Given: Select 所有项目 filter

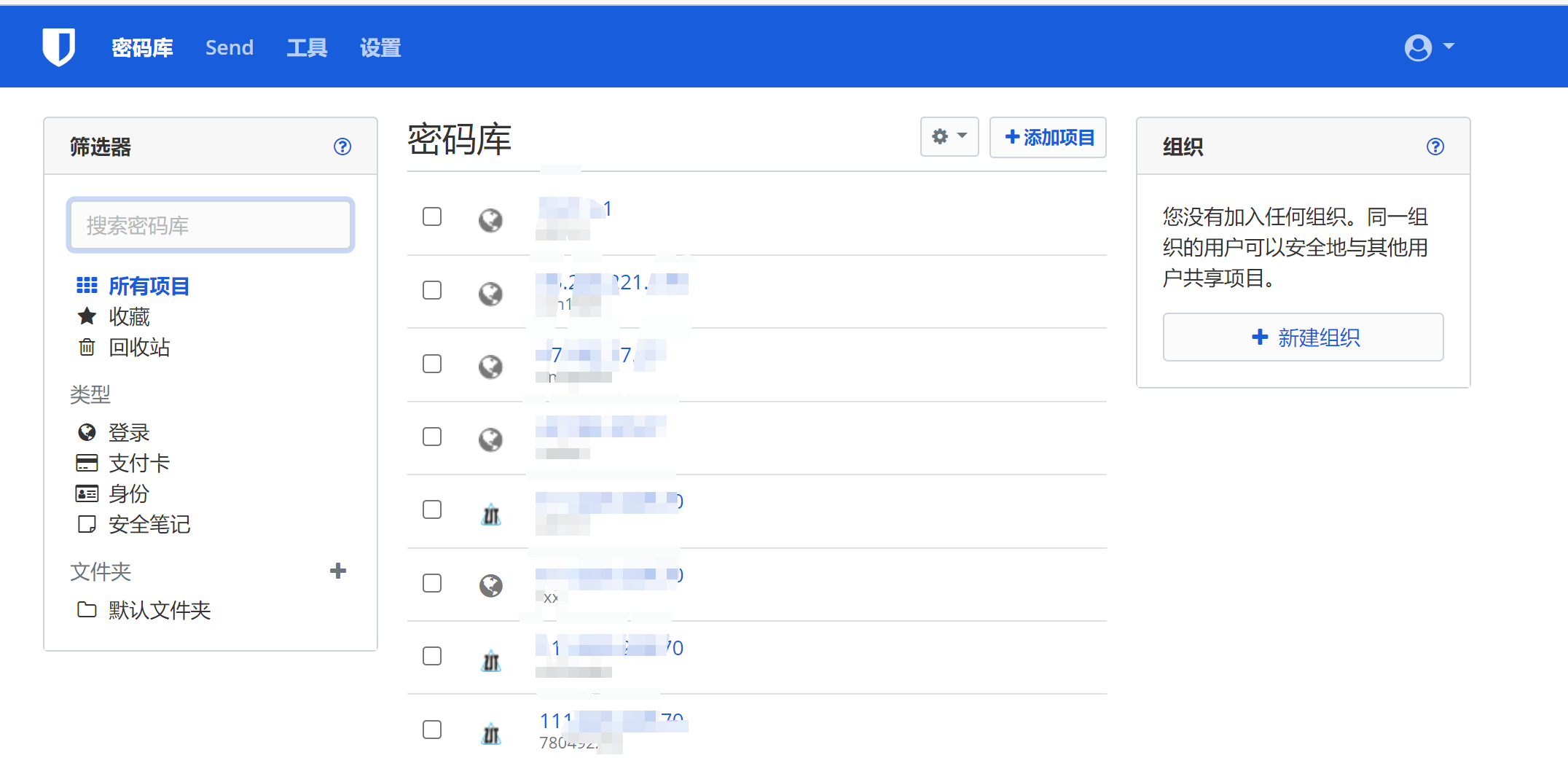Looking at the screenshot, I should pos(149,286).
